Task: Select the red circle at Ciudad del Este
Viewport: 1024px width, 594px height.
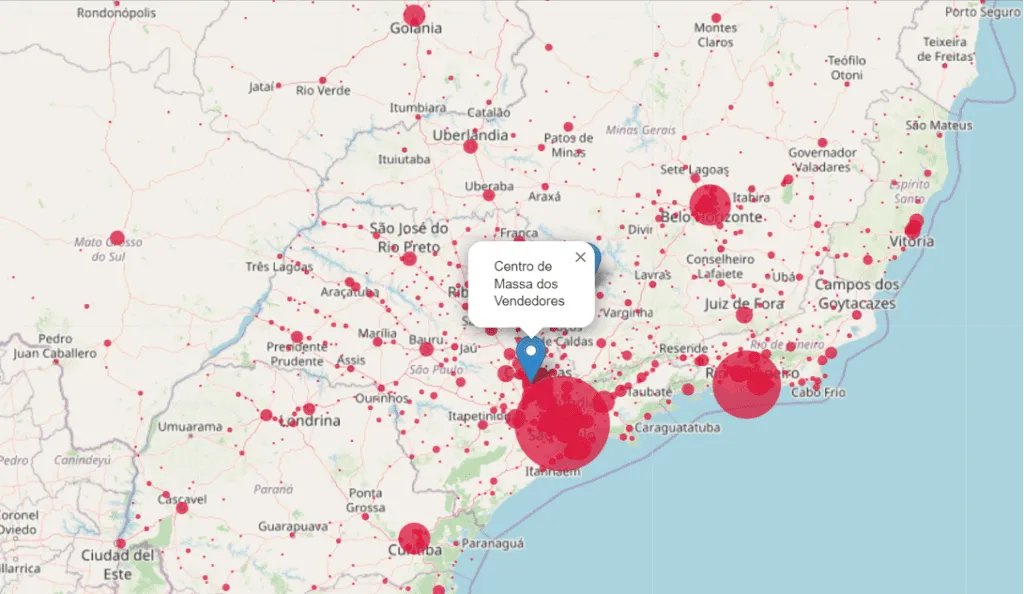Action: click(x=120, y=543)
